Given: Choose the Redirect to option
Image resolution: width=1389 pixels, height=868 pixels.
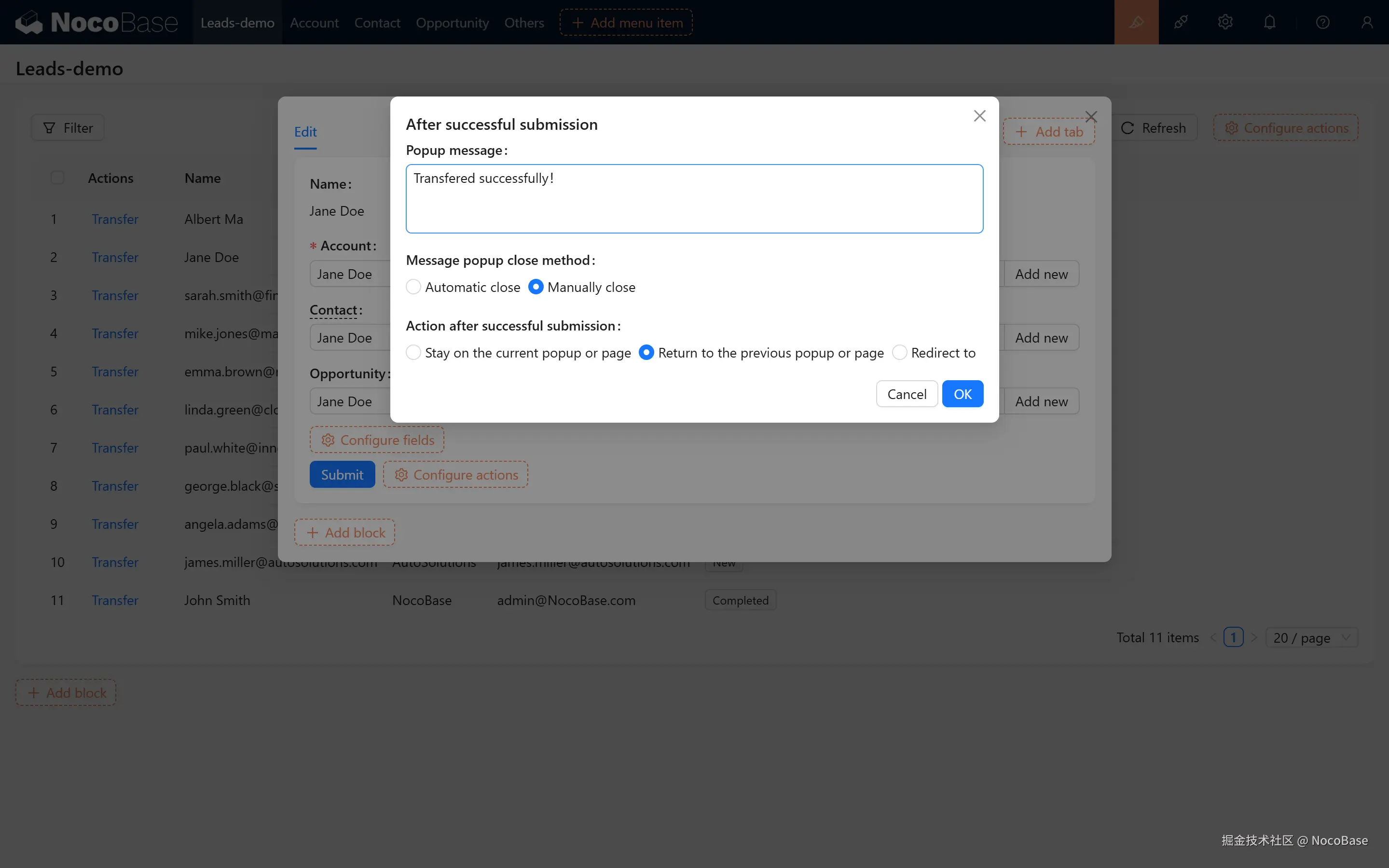Looking at the screenshot, I should click(x=899, y=352).
